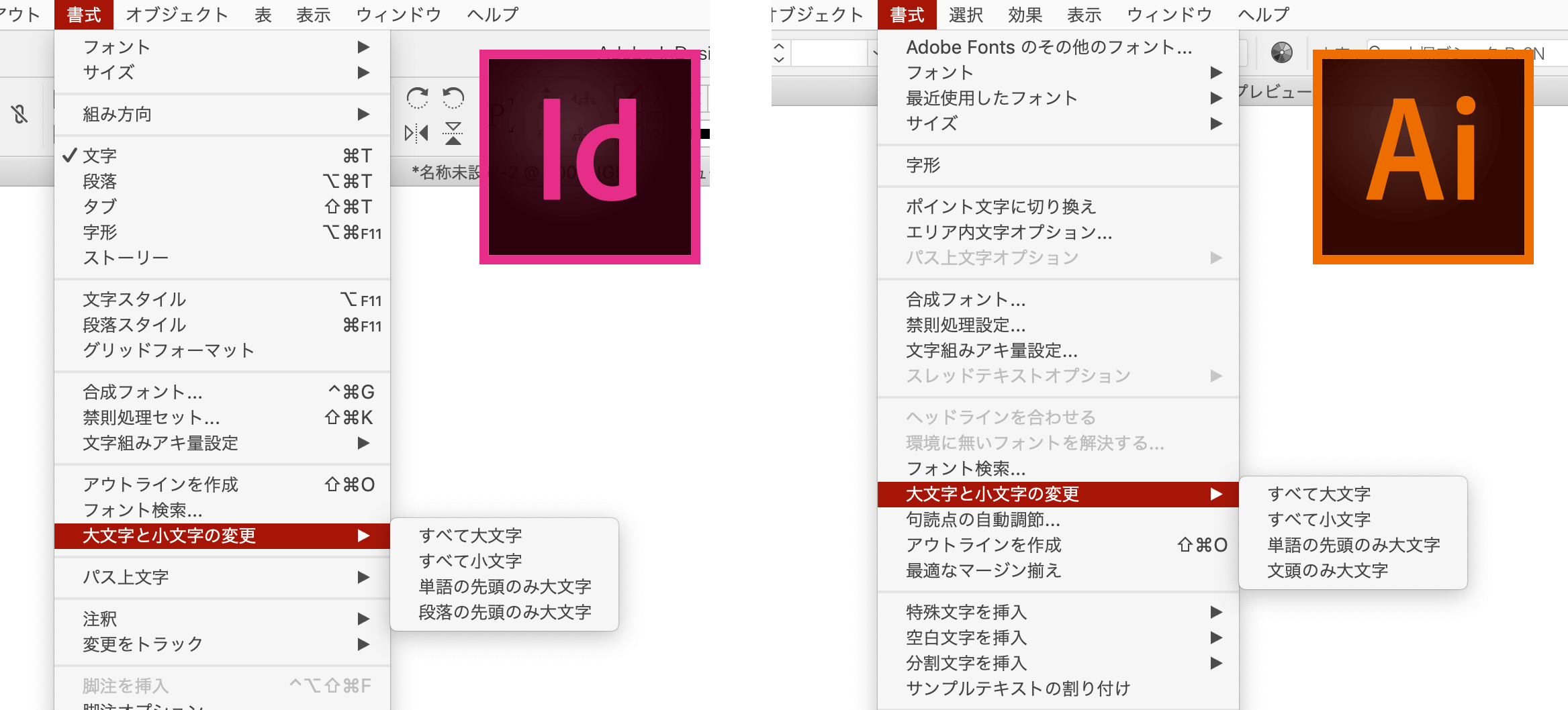Click the rotate counterclockwise icon in InDesign toolbar

(x=453, y=98)
